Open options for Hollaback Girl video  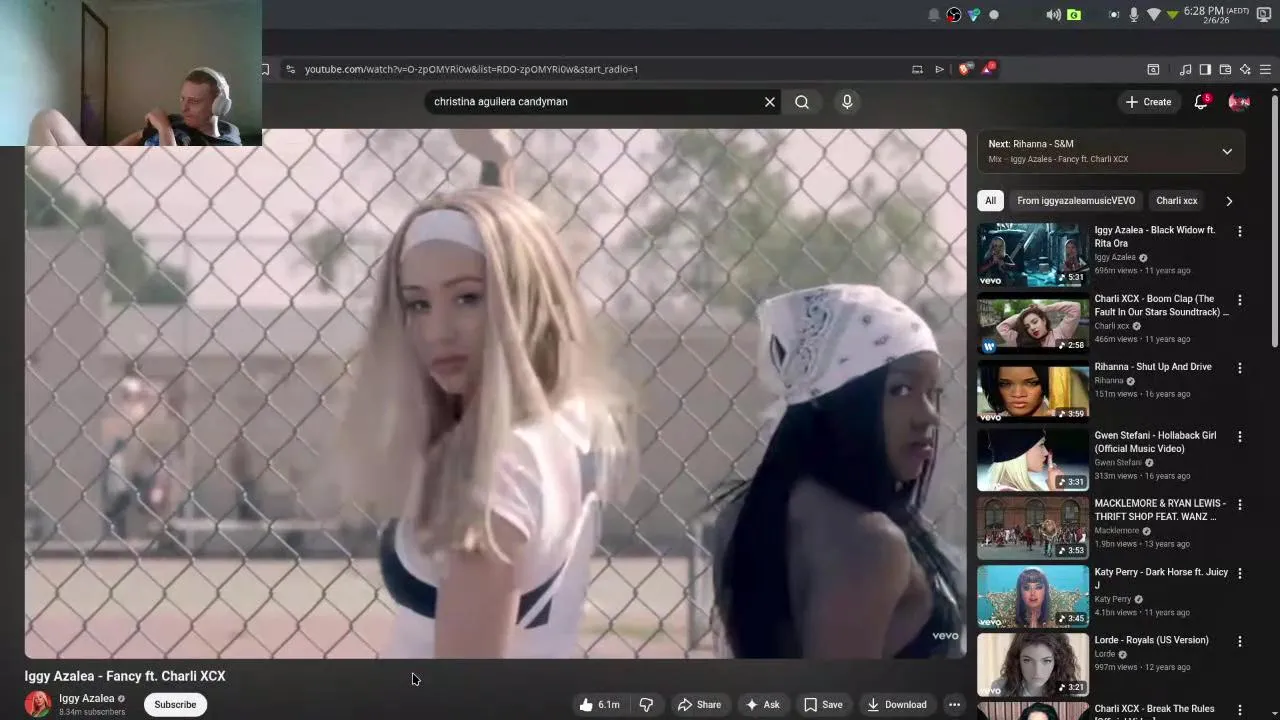(x=1240, y=437)
